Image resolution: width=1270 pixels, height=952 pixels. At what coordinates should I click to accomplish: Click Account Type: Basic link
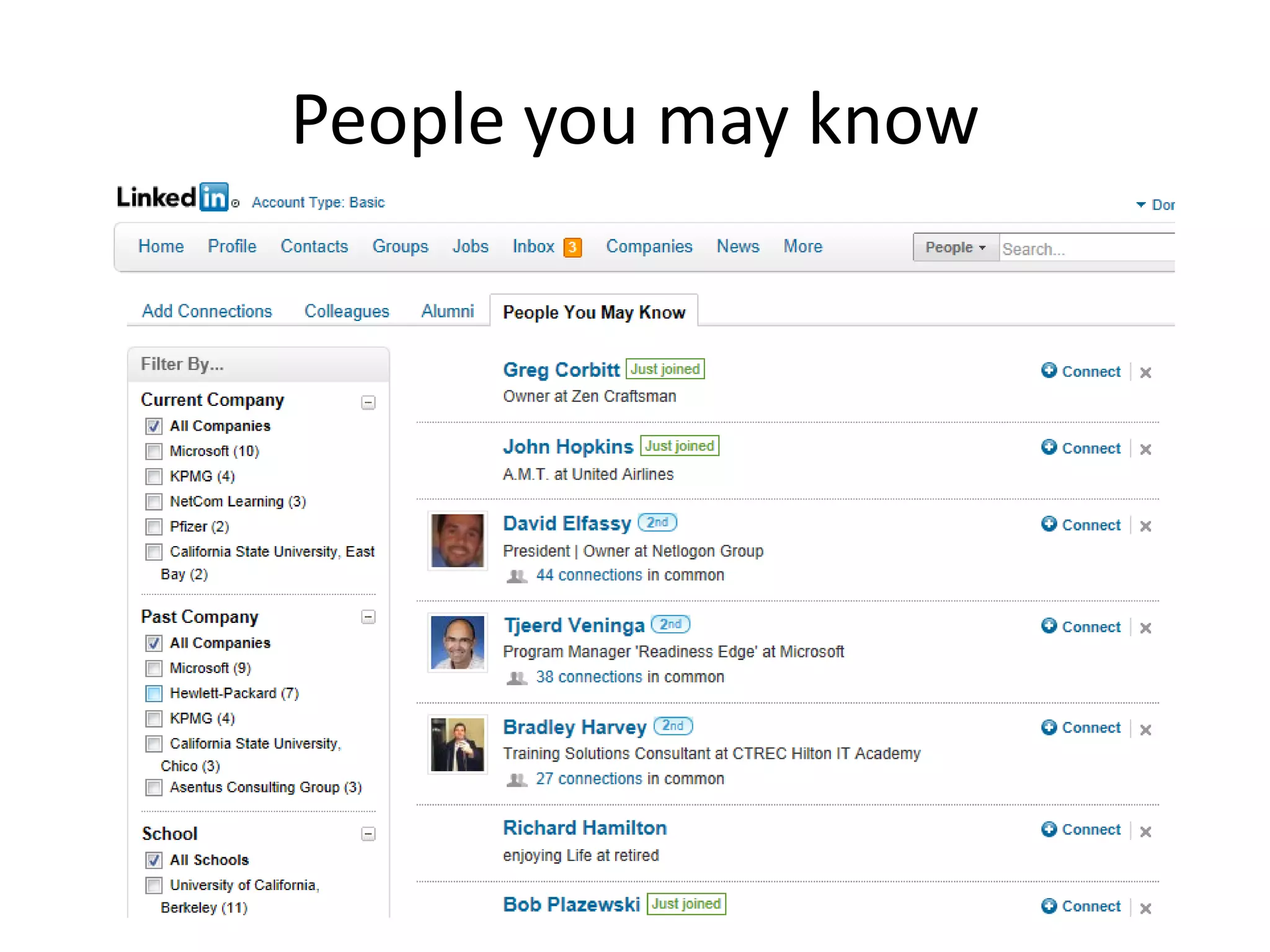click(x=318, y=203)
